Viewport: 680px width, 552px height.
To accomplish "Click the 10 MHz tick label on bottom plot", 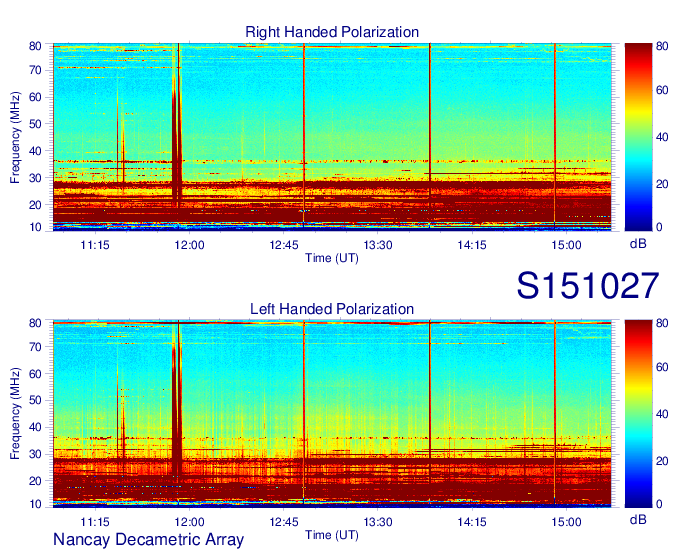I will tap(35, 504).
